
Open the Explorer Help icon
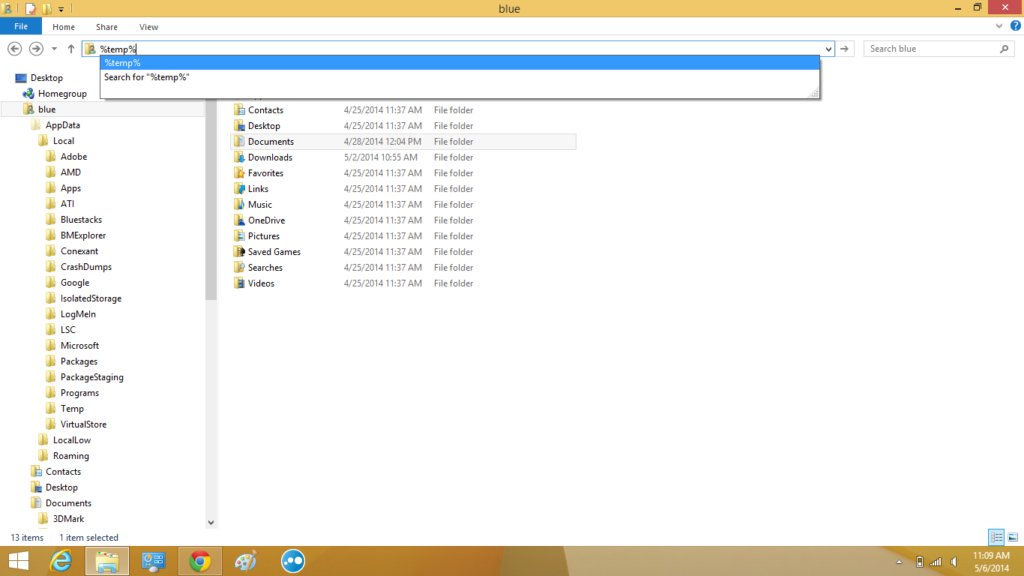(1016, 26)
